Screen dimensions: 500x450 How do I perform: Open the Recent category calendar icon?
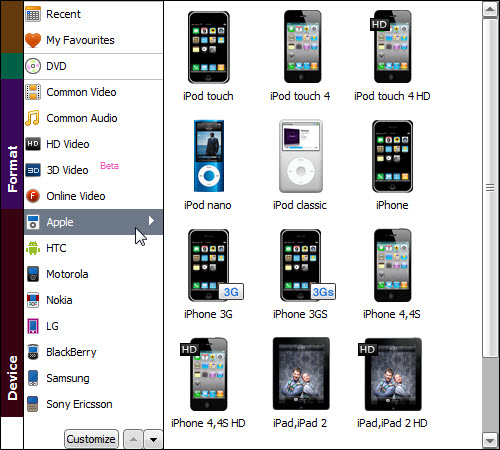tap(33, 14)
